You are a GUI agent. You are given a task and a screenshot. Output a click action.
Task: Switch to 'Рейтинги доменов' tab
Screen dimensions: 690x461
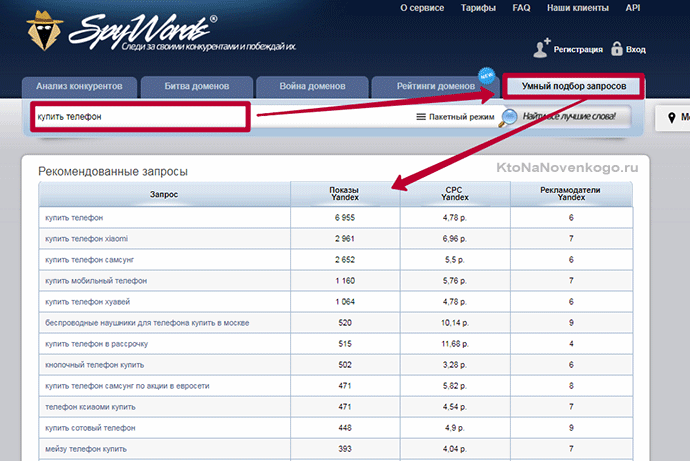point(436,87)
